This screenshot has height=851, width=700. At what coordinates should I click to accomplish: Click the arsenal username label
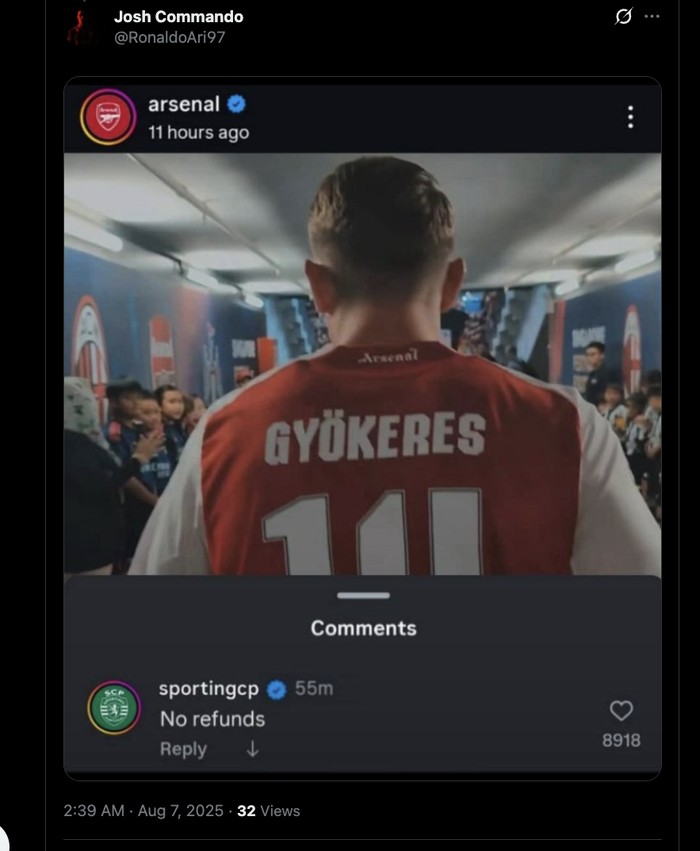click(x=186, y=103)
